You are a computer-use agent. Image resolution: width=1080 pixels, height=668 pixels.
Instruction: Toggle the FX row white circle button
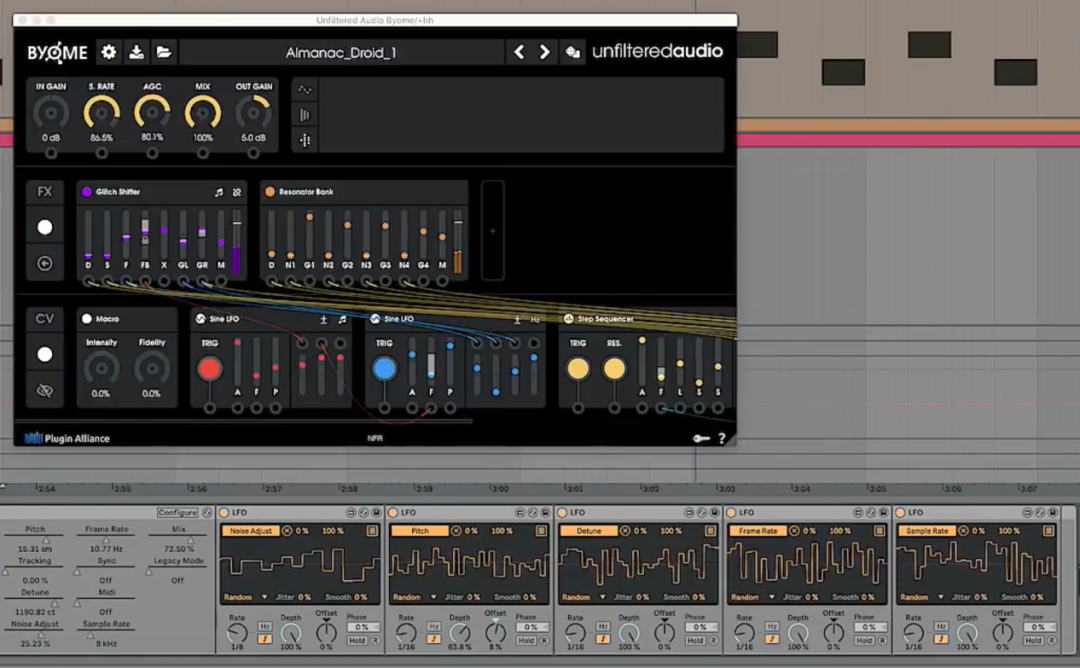[x=45, y=227]
